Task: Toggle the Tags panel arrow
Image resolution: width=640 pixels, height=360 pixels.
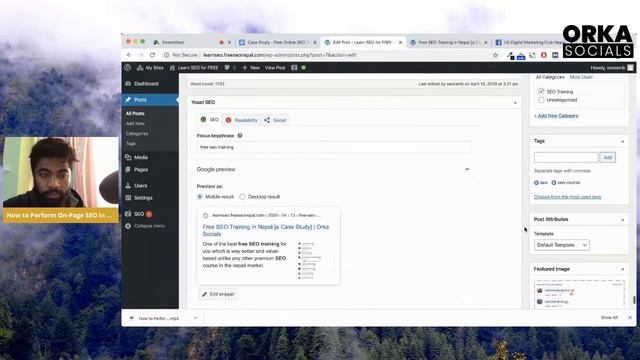Action: [x=622, y=142]
